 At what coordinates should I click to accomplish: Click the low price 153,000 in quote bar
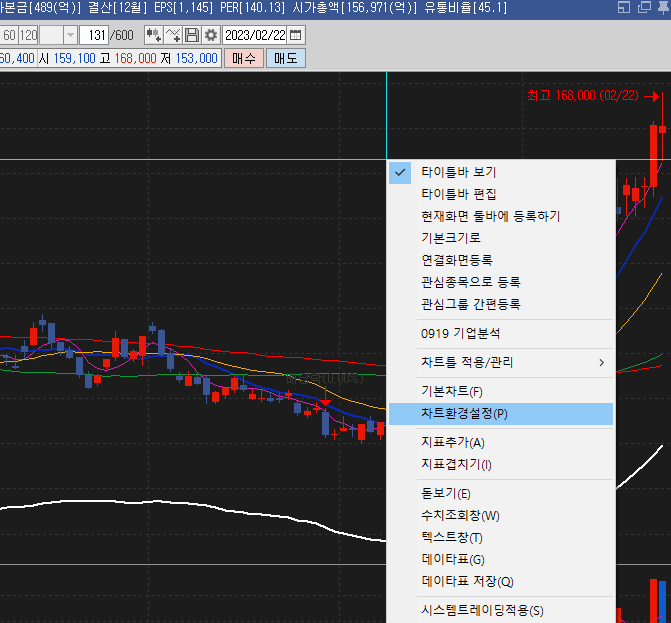(196, 58)
